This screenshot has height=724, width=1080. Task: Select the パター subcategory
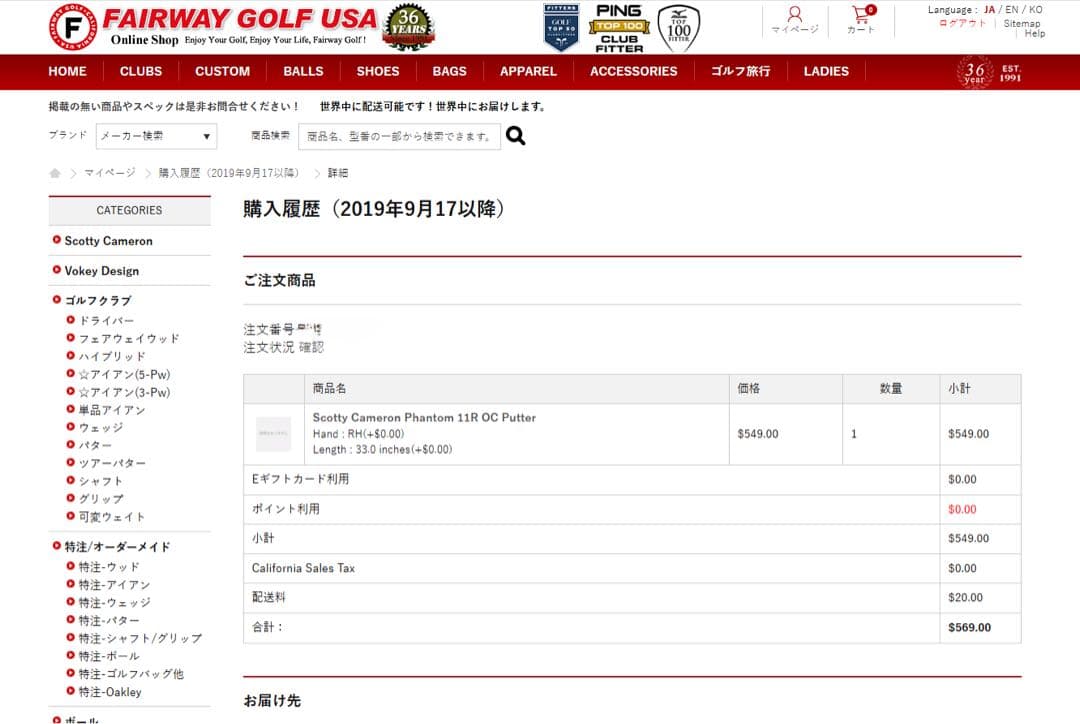[x=95, y=445]
